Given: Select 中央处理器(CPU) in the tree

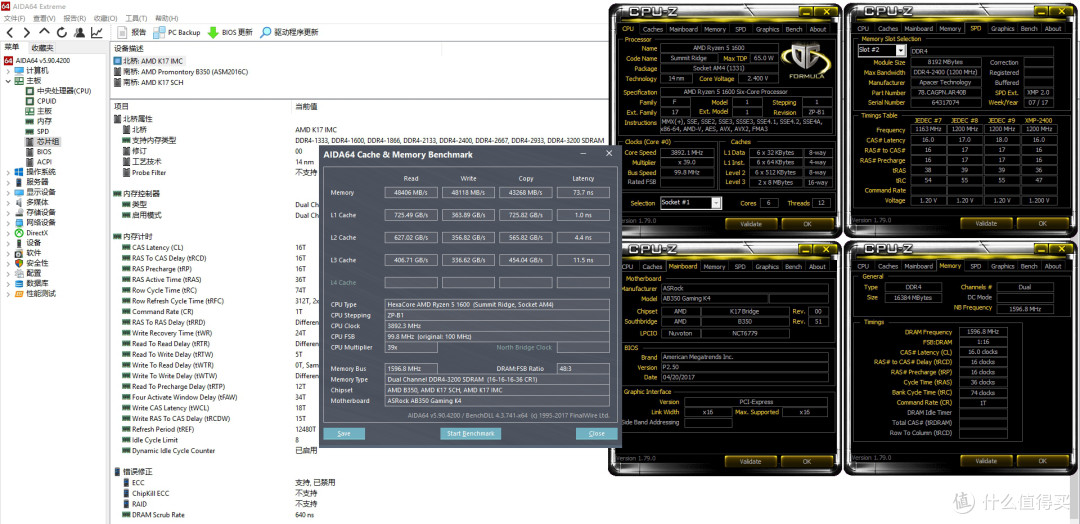Looking at the screenshot, I should point(58,91).
